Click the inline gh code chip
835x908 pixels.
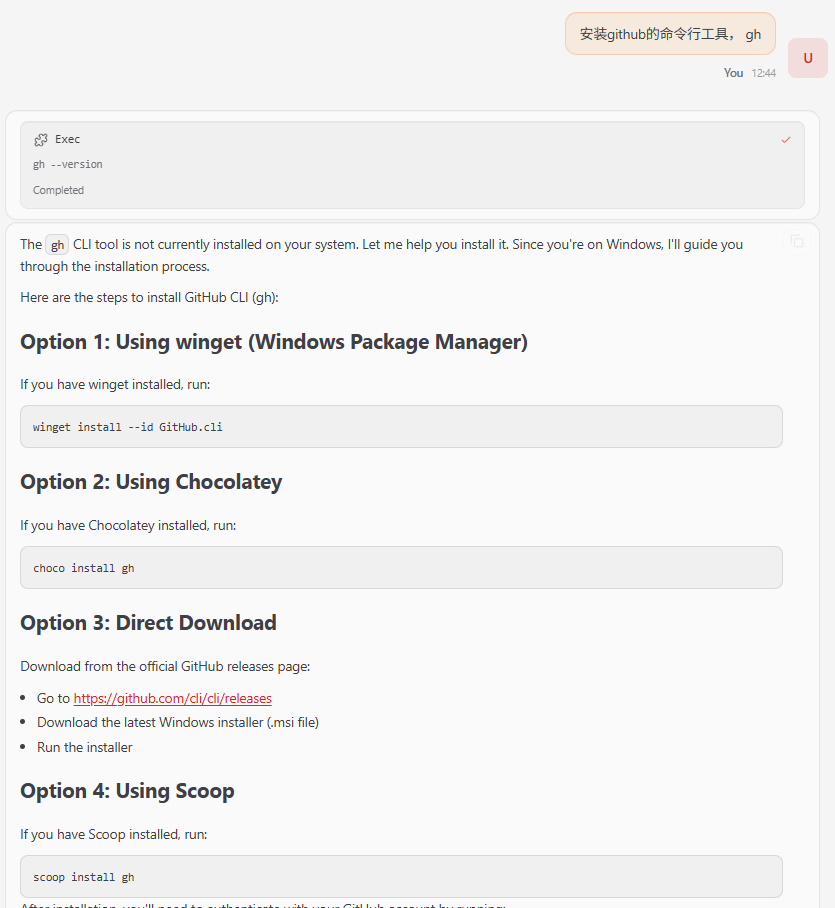point(58,245)
